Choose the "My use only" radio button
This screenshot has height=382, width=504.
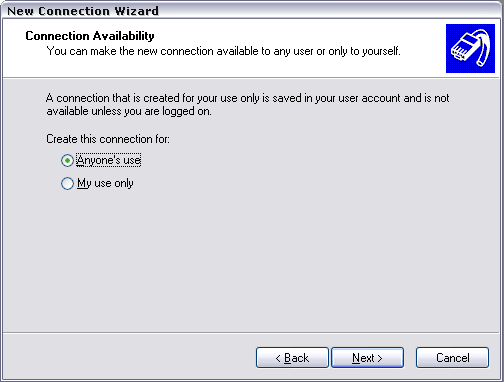pos(67,183)
